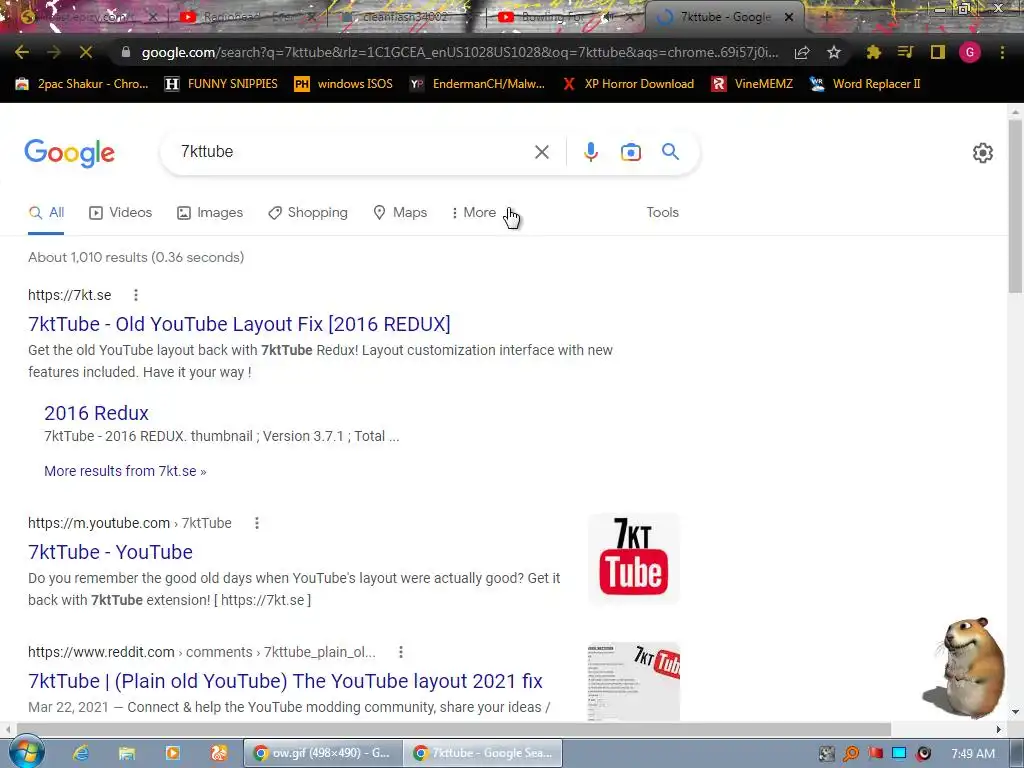
Task: Click the hamster desktop pet
Action: tap(967, 667)
